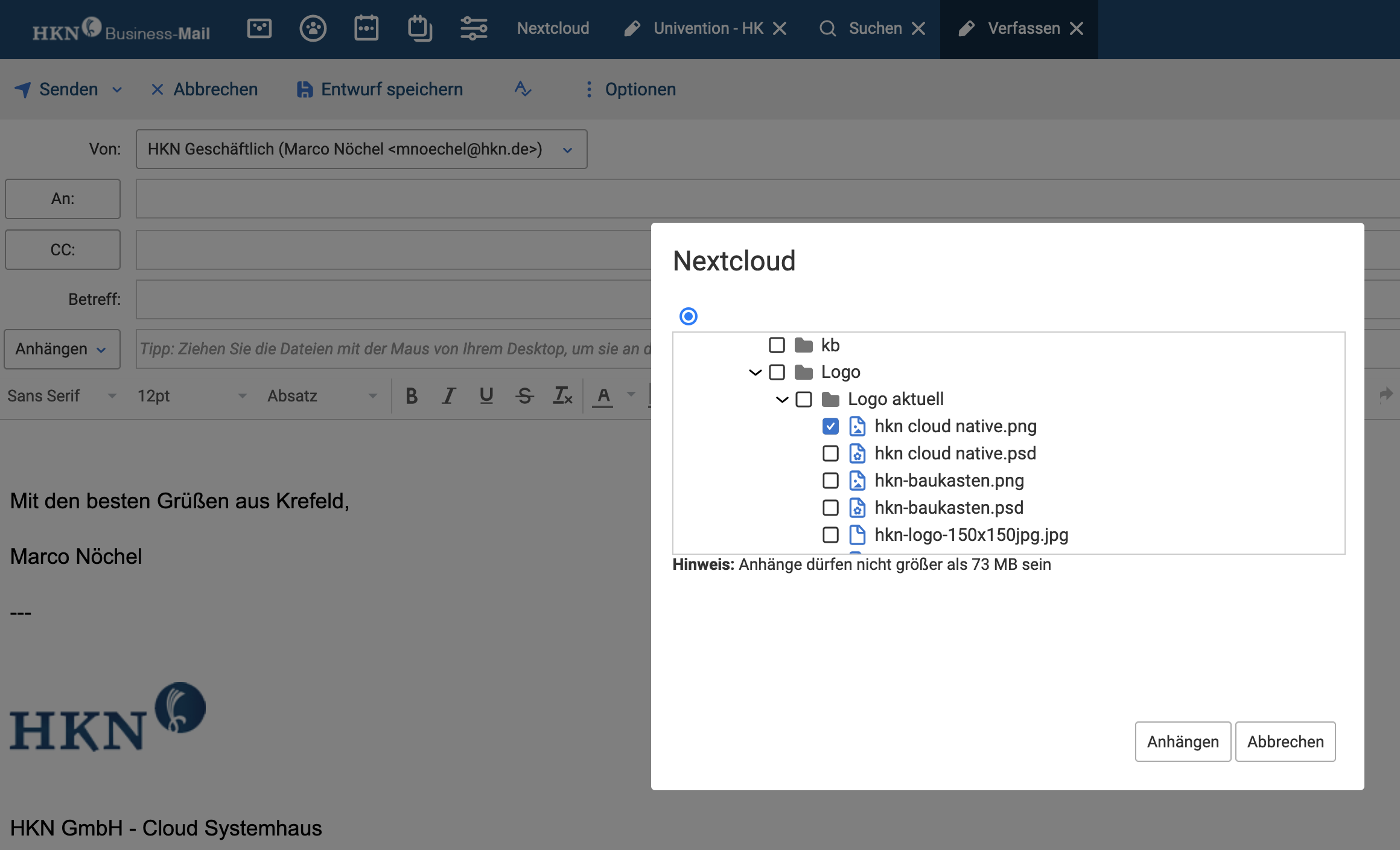This screenshot has width=1400, height=850.
Task: Switch to the Nextcloud tab
Action: [553, 28]
